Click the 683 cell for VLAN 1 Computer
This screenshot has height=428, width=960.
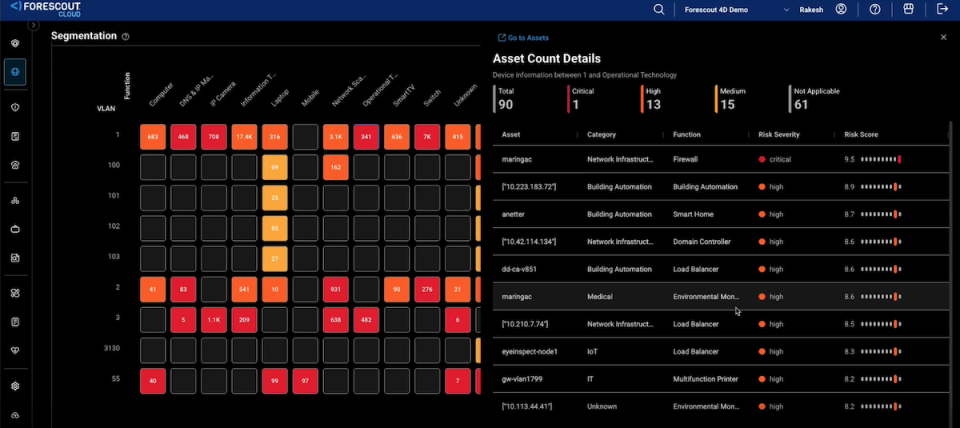pyautogui.click(x=153, y=136)
